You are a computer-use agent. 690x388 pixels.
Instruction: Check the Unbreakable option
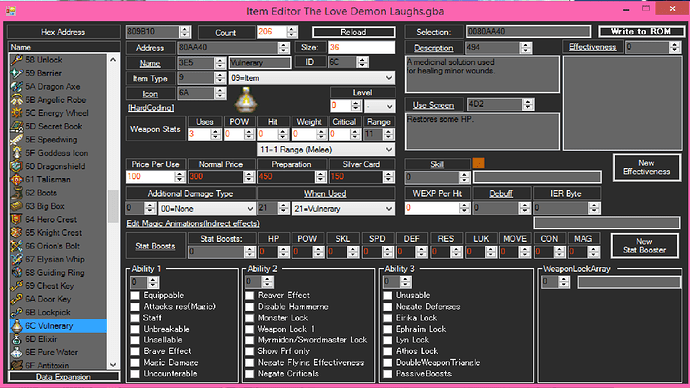pyautogui.click(x=135, y=329)
